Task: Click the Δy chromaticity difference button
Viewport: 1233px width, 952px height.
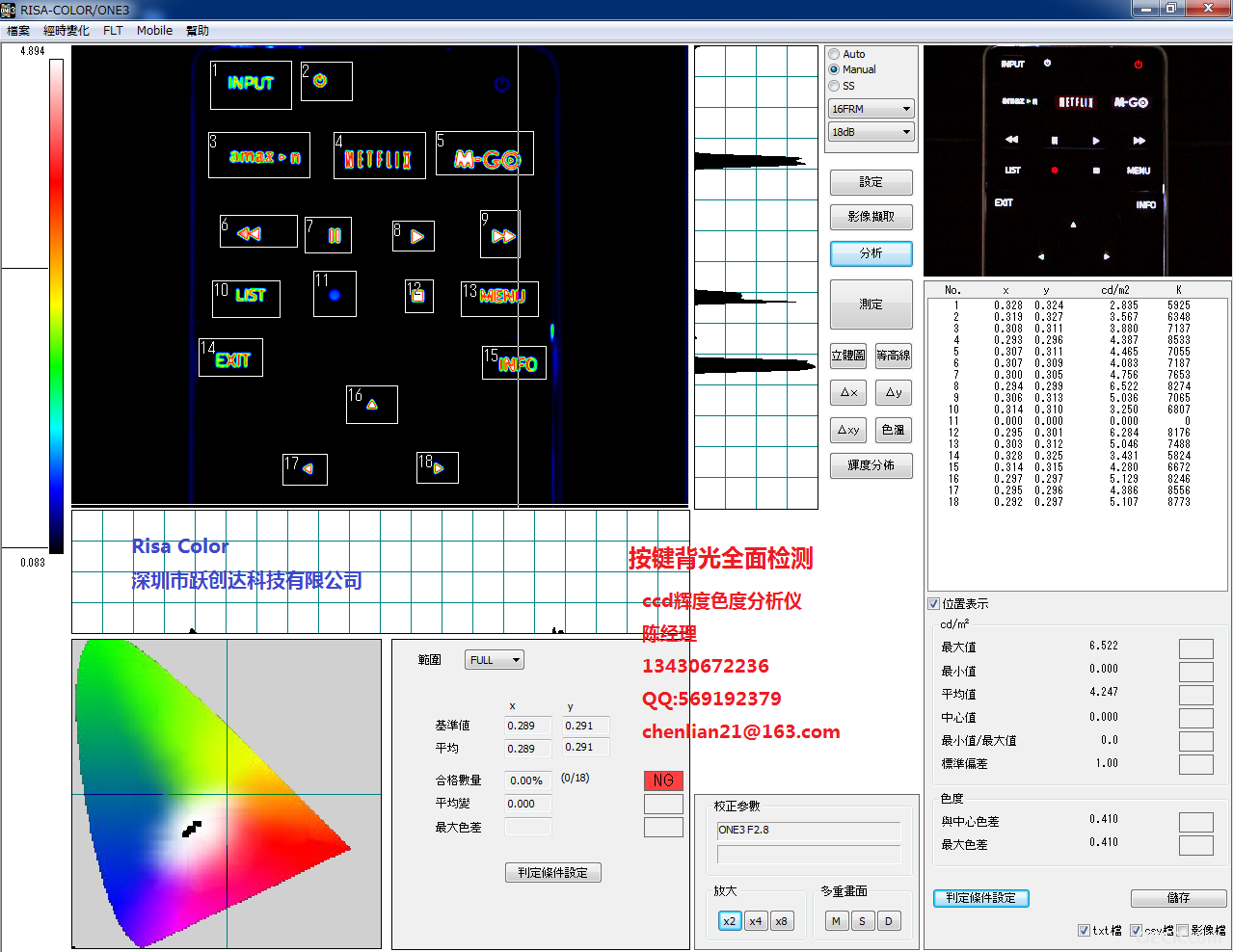Action: pos(894,392)
